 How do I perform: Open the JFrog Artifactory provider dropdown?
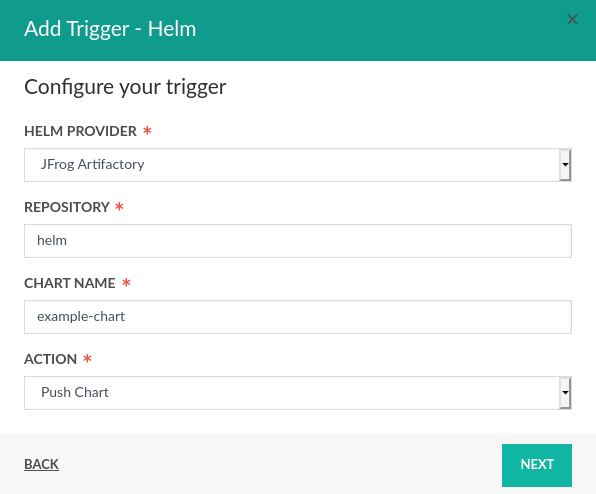click(x=298, y=165)
